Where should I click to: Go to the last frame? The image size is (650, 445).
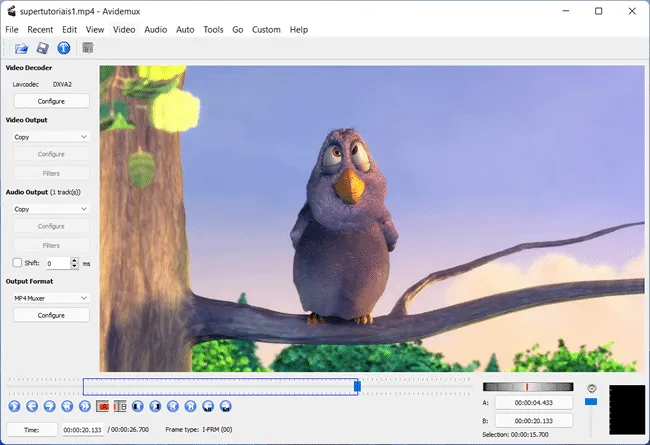pyautogui.click(x=190, y=406)
